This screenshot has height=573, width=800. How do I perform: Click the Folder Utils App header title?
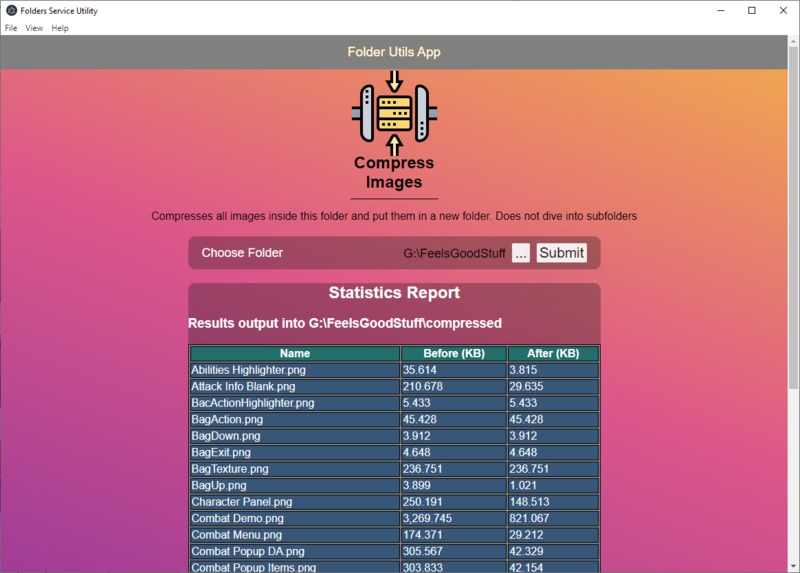point(394,52)
